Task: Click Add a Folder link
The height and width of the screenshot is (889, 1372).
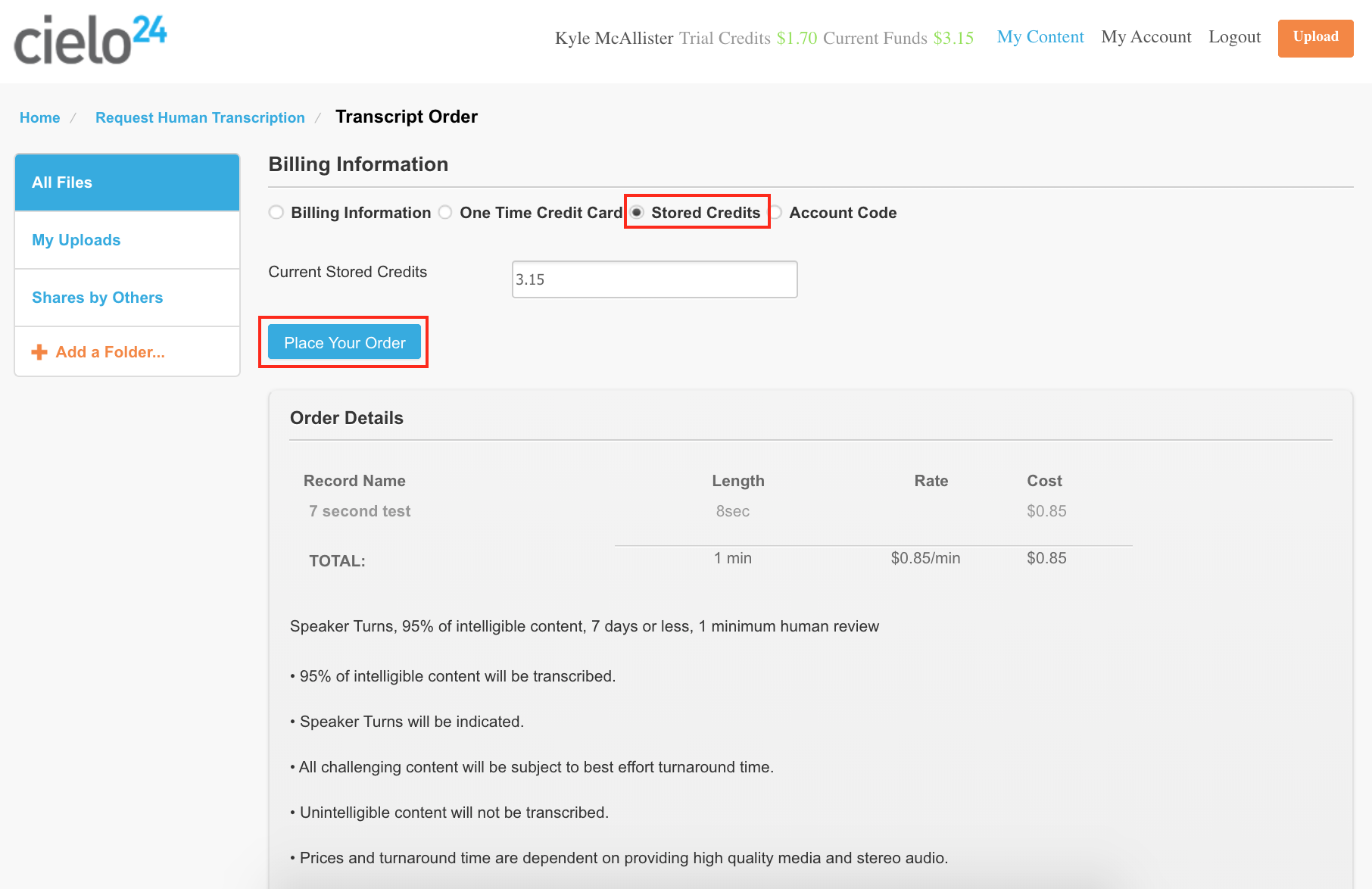Action: click(110, 352)
